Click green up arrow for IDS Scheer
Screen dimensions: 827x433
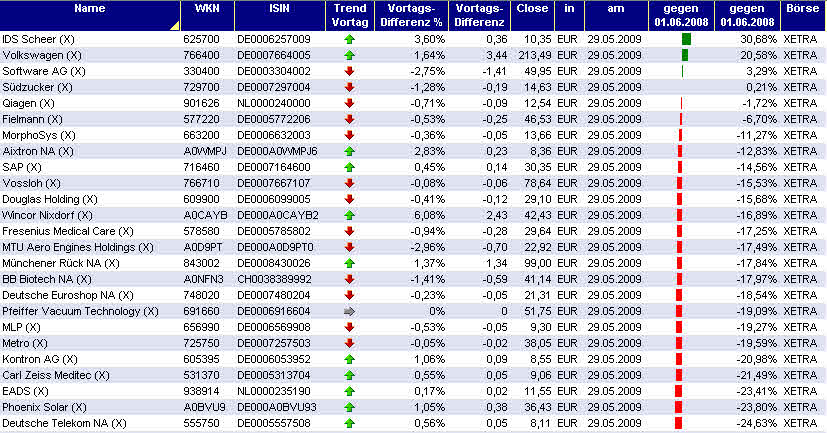click(x=349, y=39)
